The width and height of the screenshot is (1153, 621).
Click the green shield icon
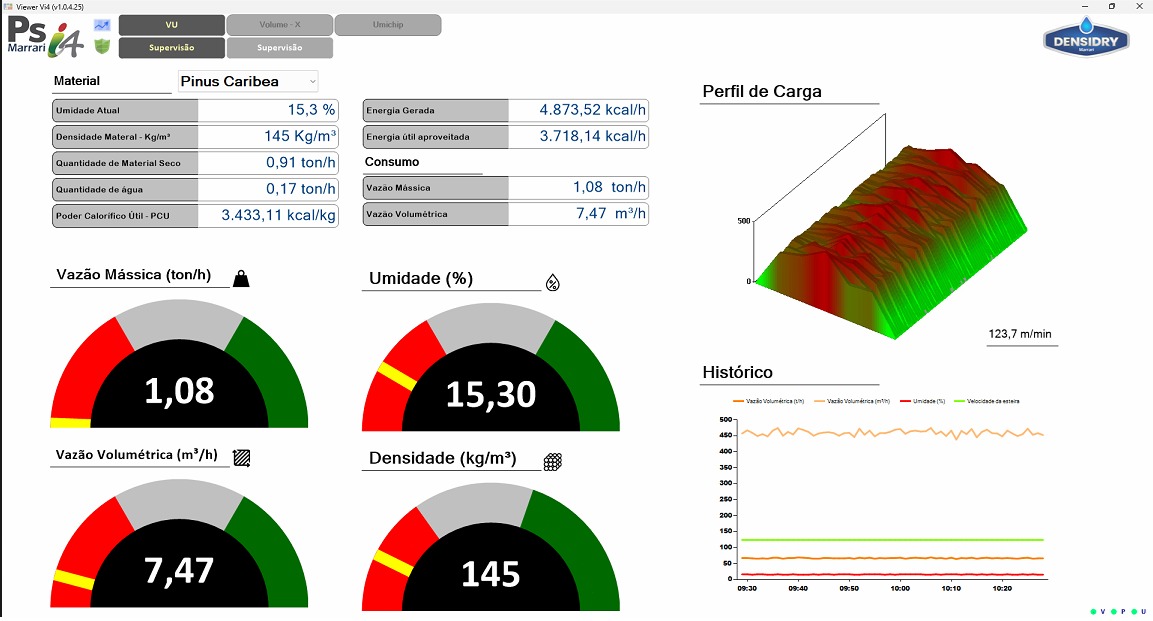coord(102,46)
